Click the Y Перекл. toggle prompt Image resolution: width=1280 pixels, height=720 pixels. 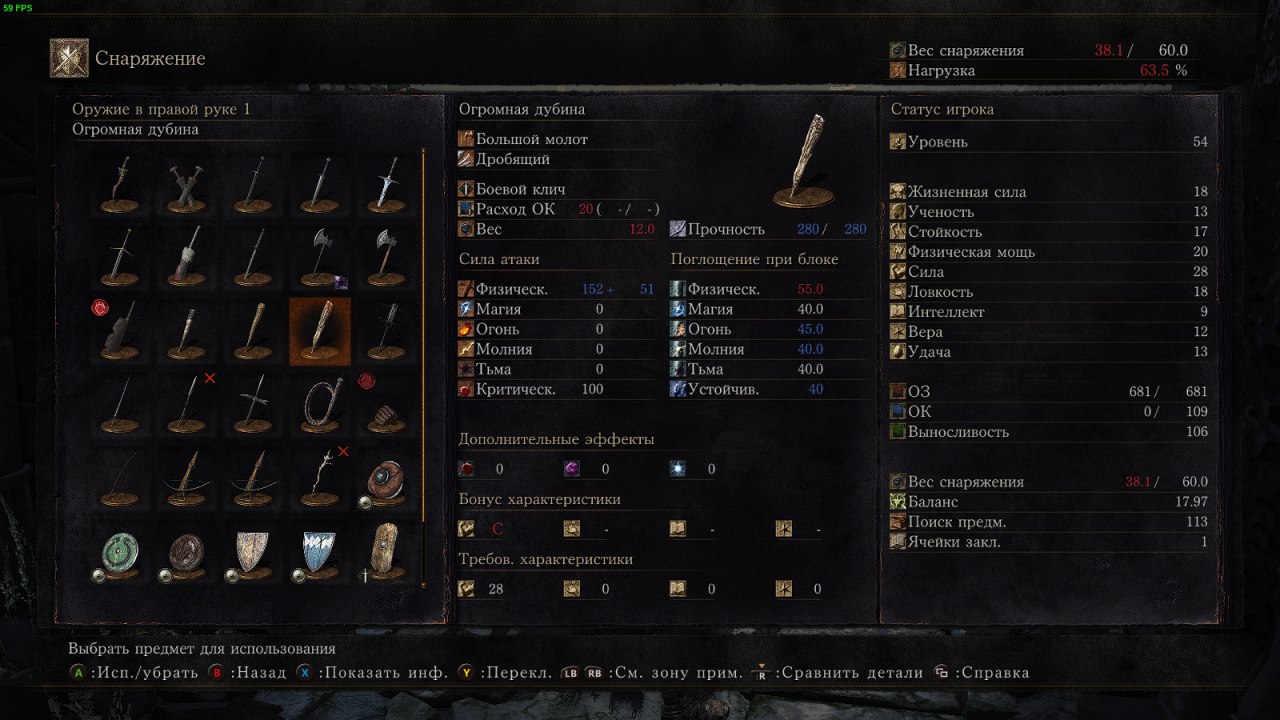point(505,672)
